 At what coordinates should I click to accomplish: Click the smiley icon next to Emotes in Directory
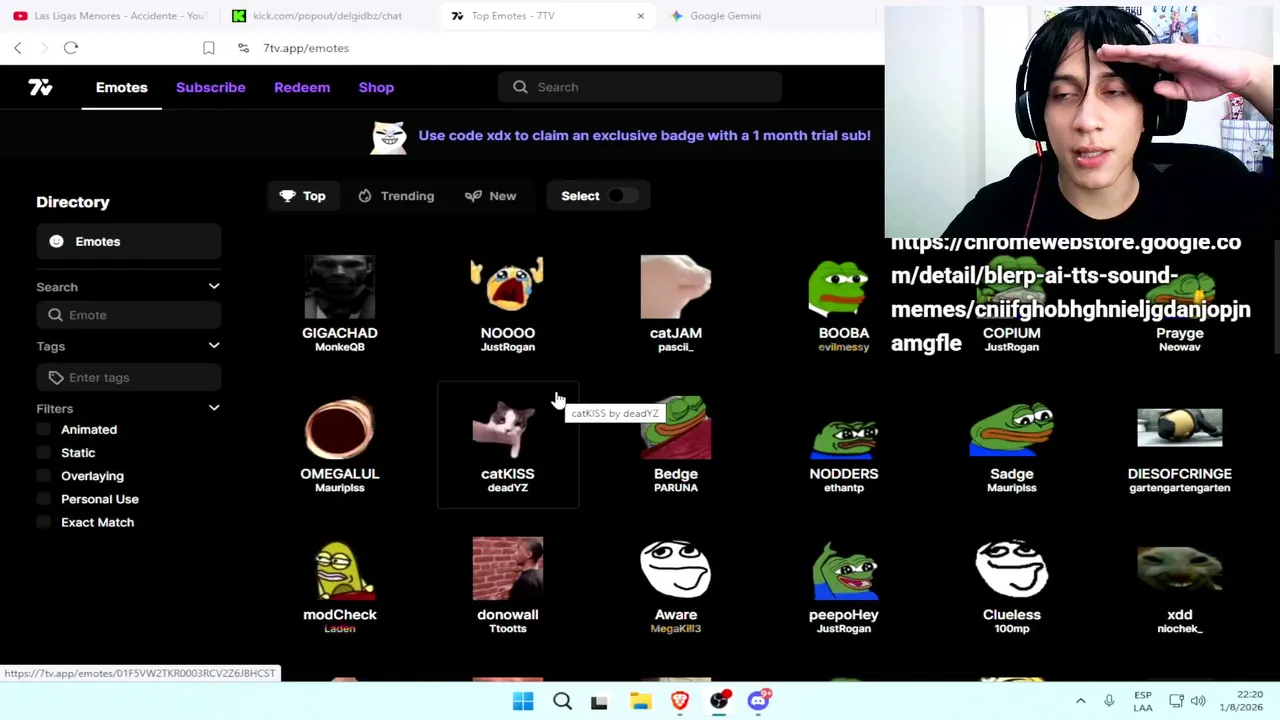[x=56, y=241]
